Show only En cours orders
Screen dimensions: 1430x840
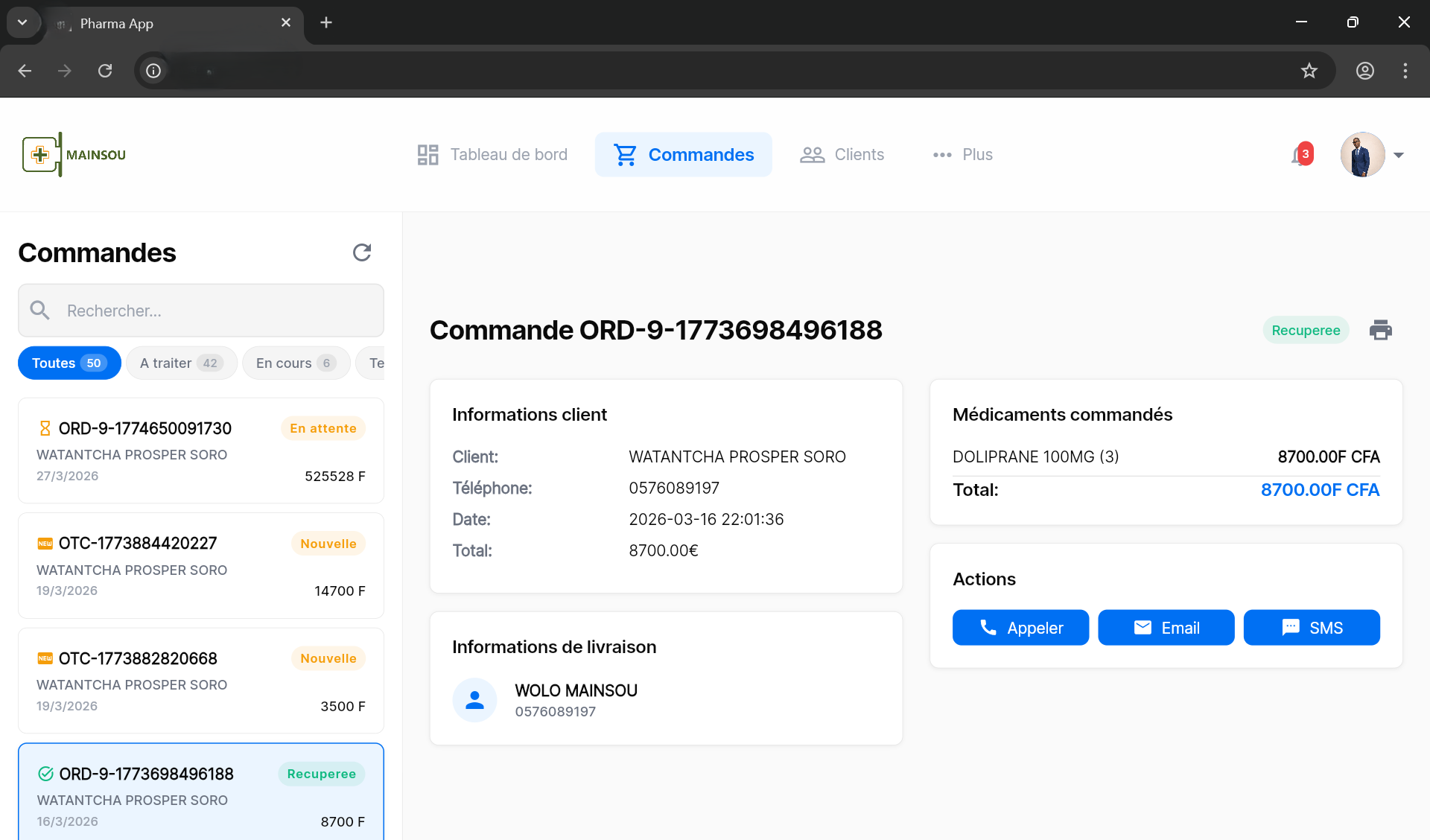296,363
